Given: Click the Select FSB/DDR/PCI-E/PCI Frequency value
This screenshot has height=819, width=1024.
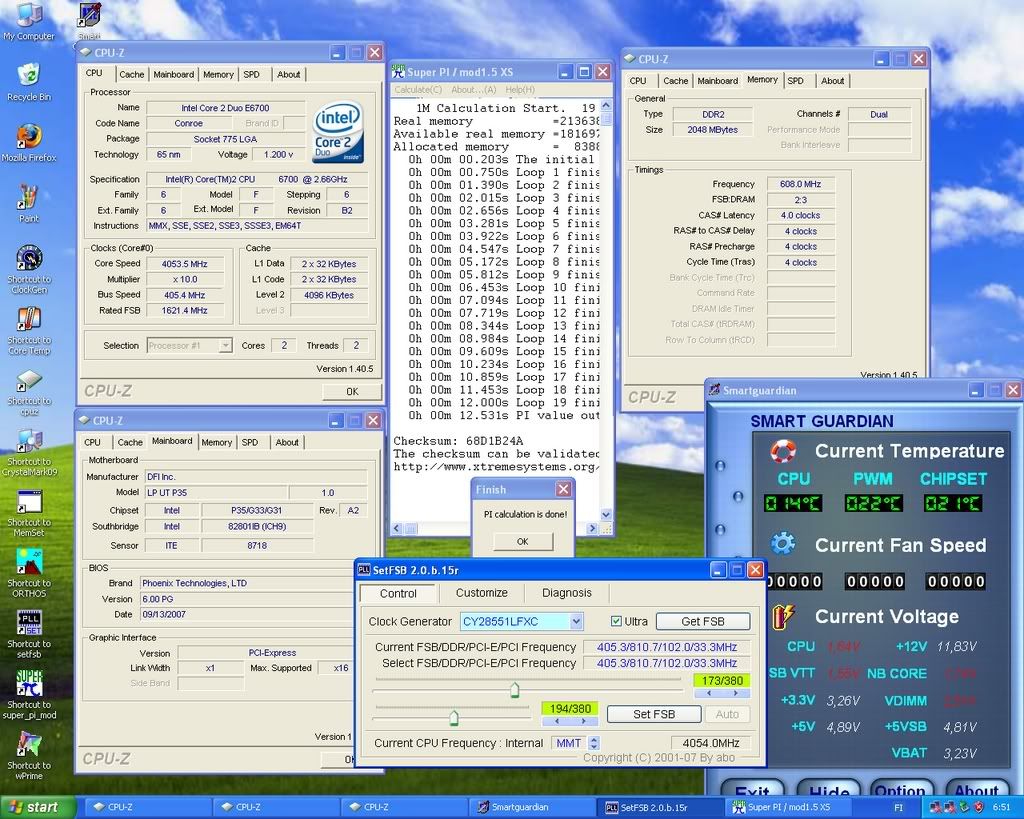Looking at the screenshot, I should (666, 663).
